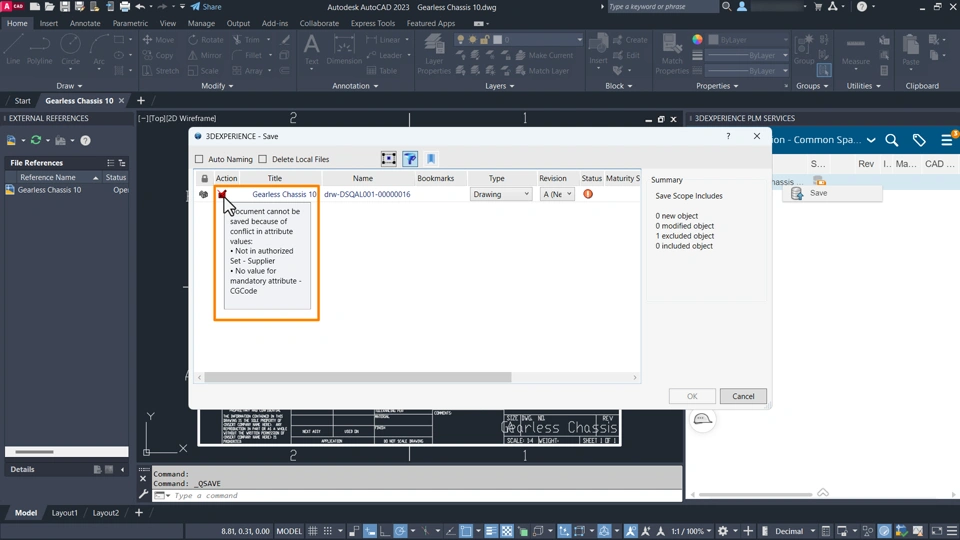Click the refresh icon in External References
Screen dimensions: 960x540
coord(36,140)
